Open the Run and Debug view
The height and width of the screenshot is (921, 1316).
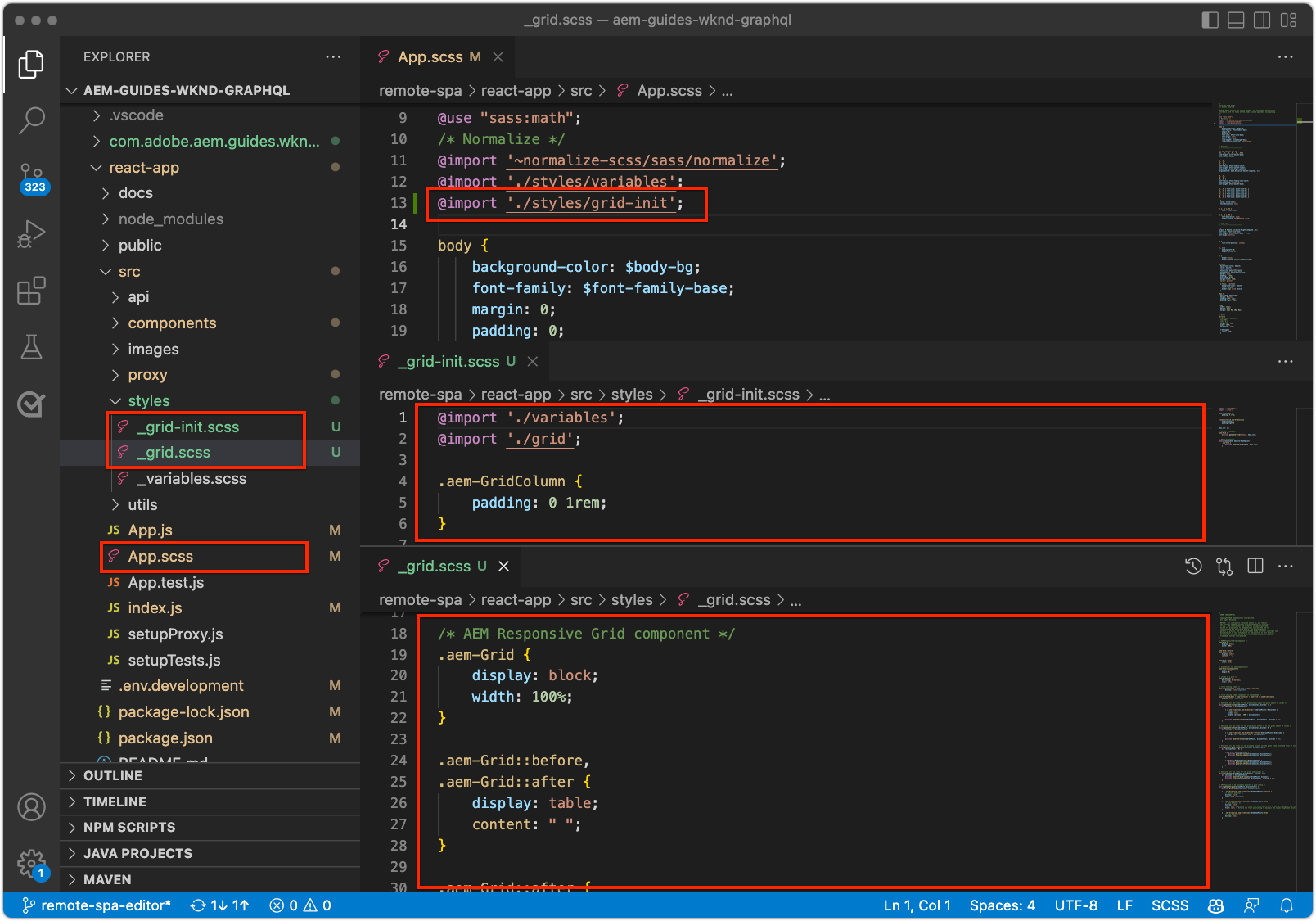tap(31, 234)
